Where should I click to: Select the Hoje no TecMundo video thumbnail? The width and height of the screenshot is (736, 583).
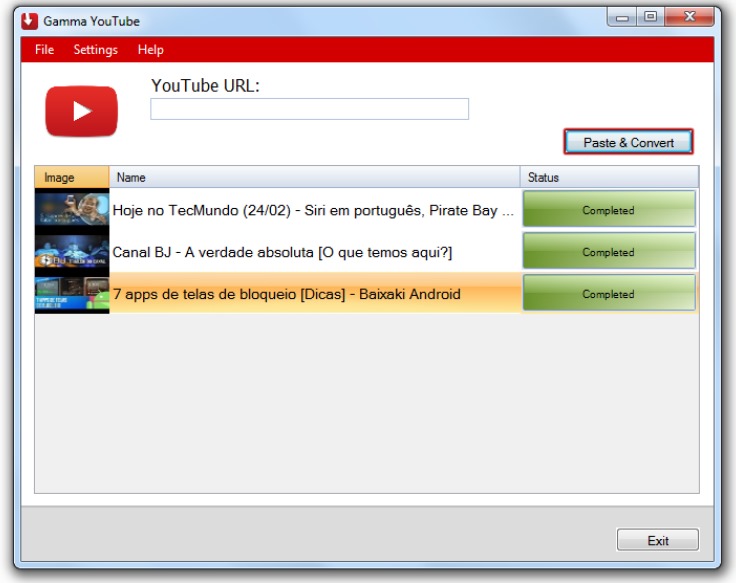click(x=72, y=209)
